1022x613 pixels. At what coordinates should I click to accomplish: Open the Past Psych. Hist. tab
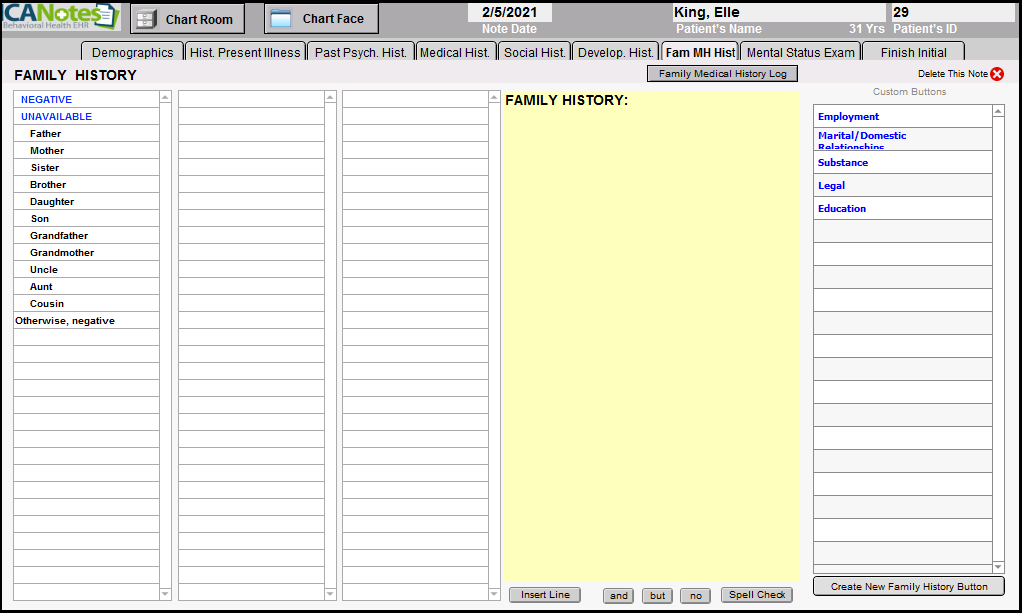(360, 52)
